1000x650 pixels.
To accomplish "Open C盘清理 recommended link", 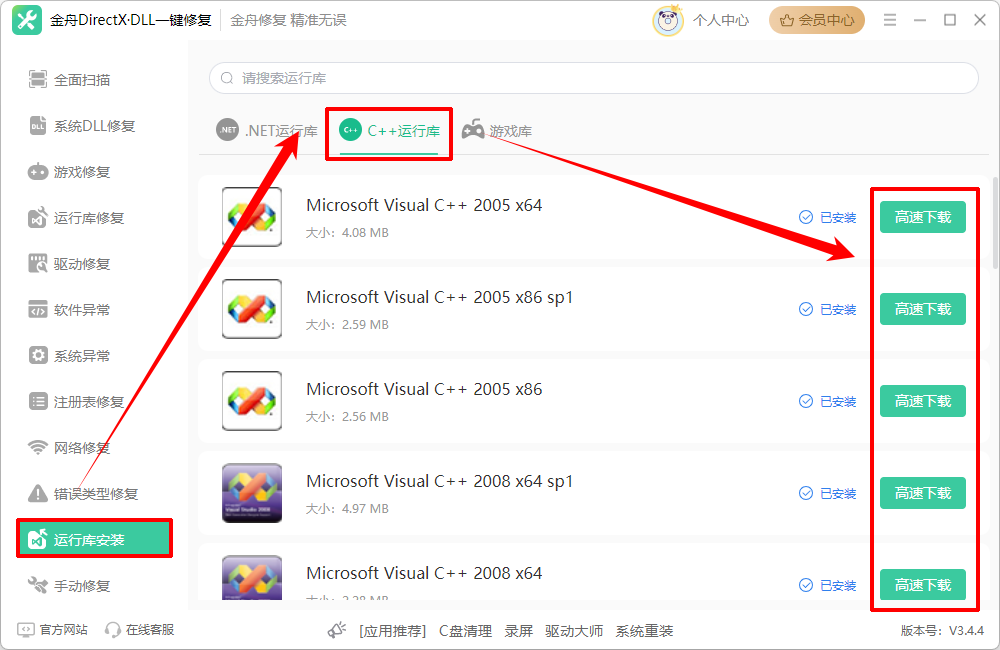I will pos(465,631).
